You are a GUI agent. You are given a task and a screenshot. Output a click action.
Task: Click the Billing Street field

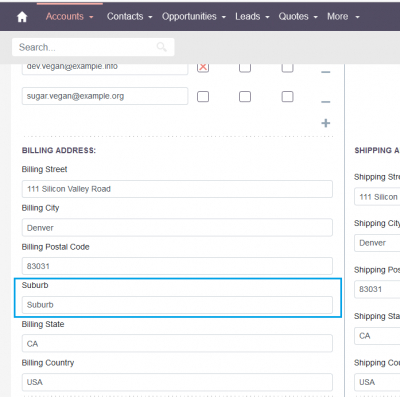point(177,189)
